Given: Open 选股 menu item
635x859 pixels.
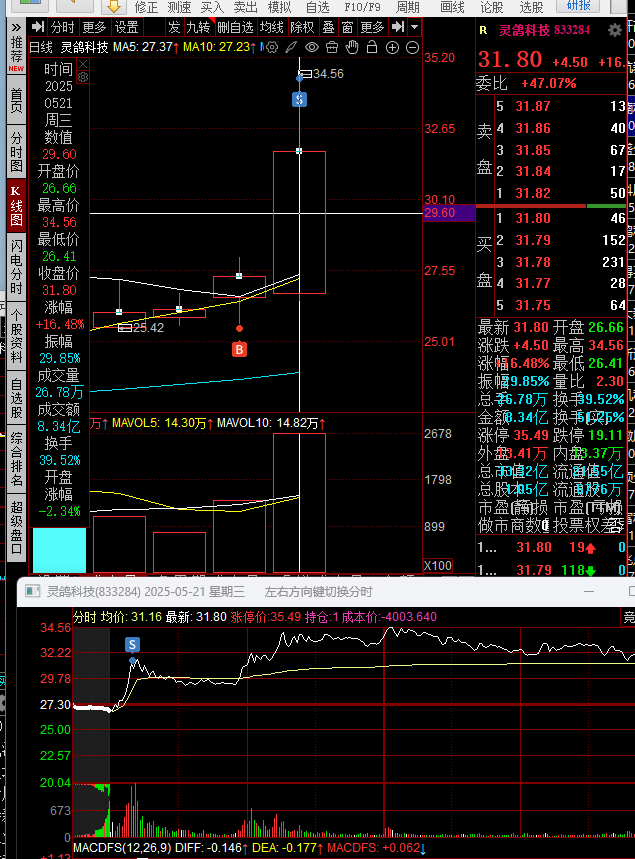Looking at the screenshot, I should pos(531,7).
